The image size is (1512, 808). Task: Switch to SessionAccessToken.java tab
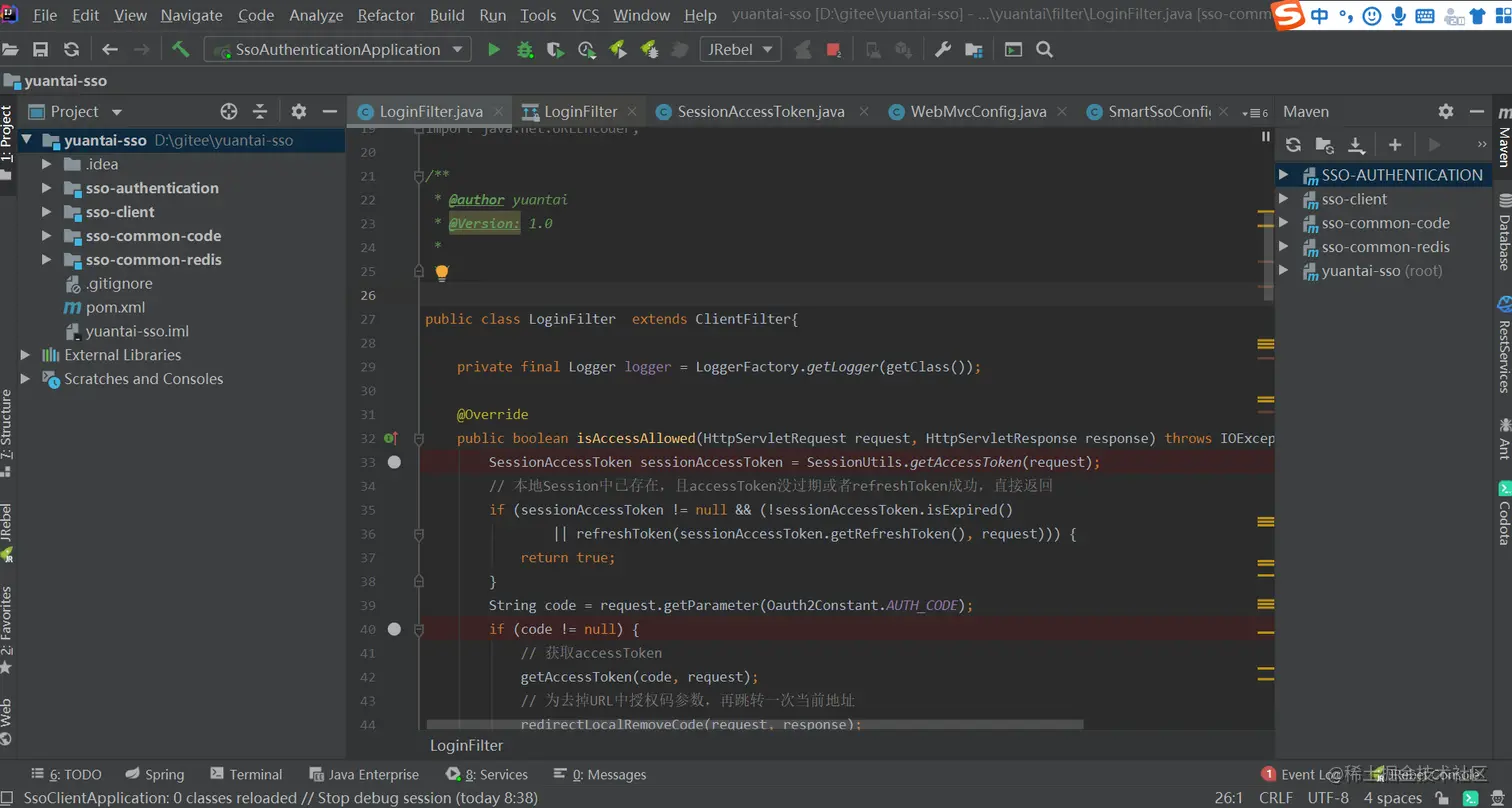pos(760,111)
